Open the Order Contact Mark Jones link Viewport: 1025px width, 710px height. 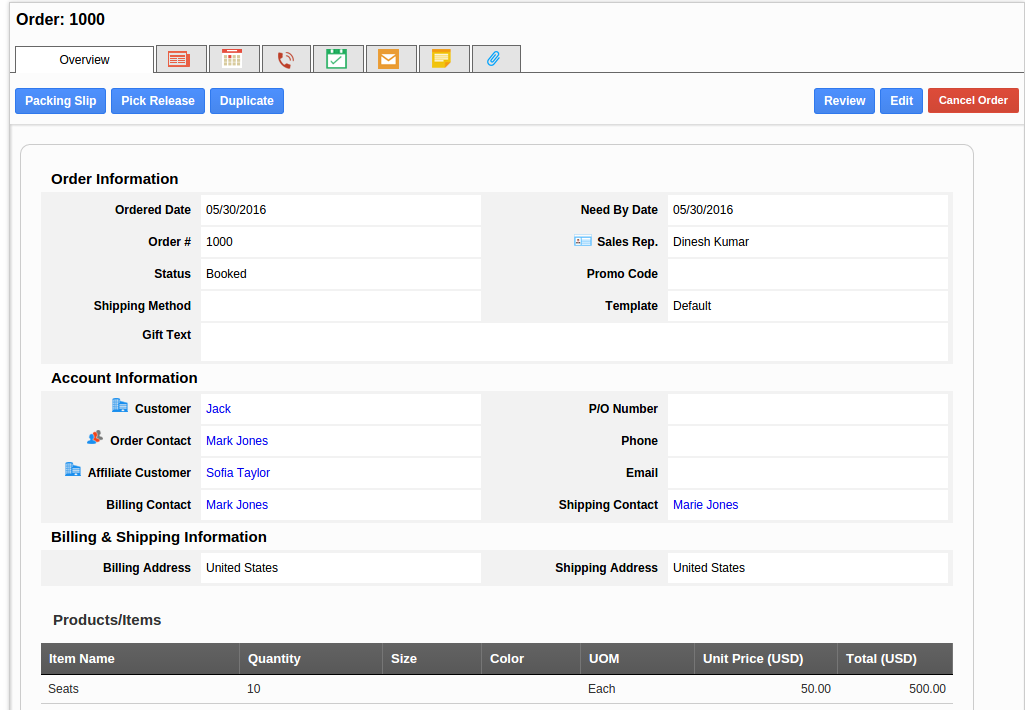[x=237, y=441]
